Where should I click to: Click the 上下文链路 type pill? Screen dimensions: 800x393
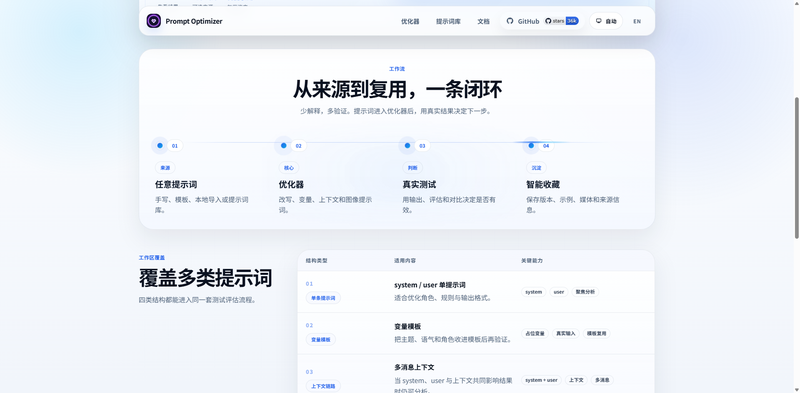(323, 386)
